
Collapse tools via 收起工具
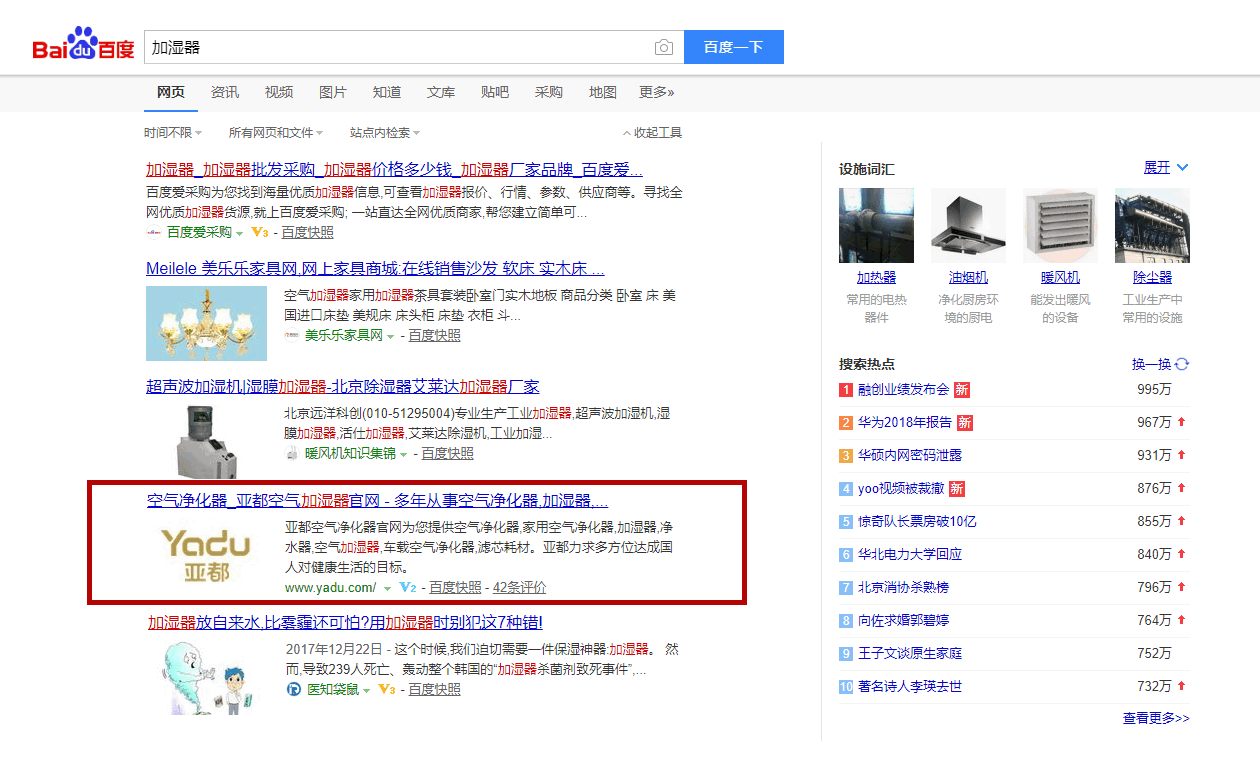652,132
